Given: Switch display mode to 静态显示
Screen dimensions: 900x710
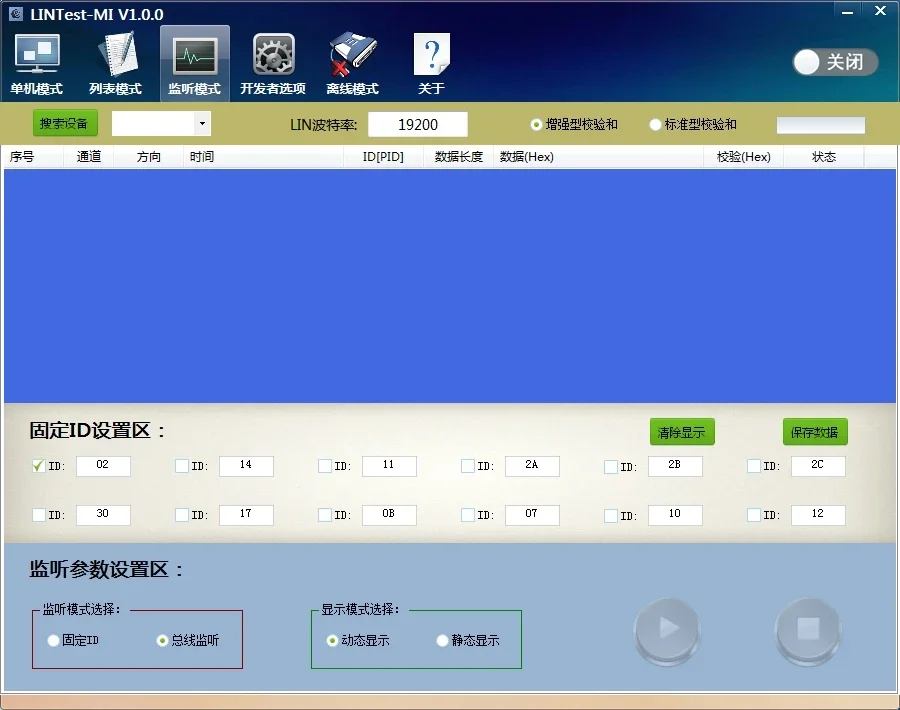Looking at the screenshot, I should [442, 640].
